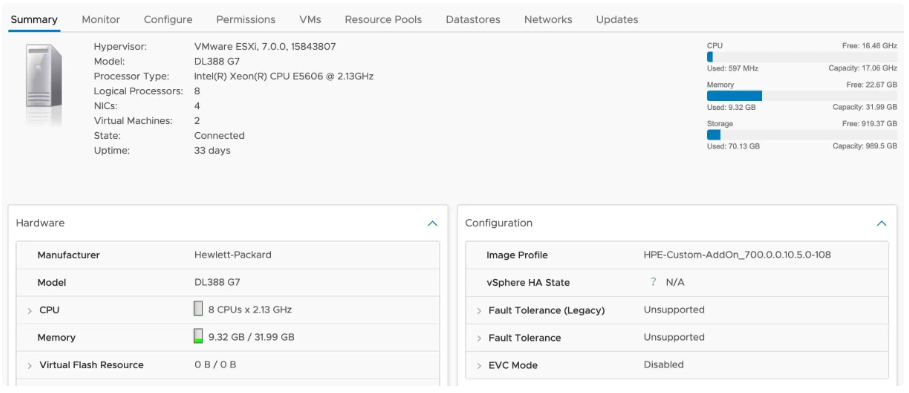Click the 'NICs:' label

[x=106, y=106]
